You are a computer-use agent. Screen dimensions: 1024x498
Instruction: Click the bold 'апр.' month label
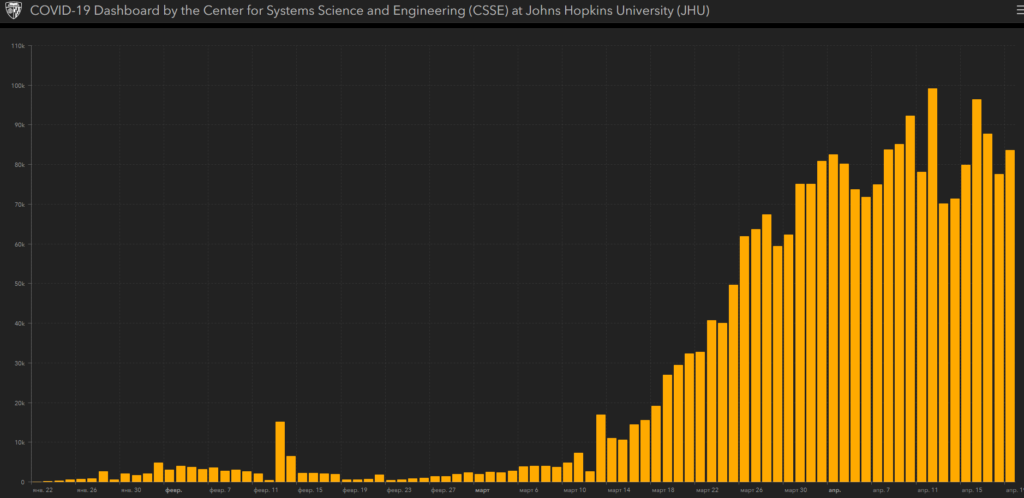click(x=834, y=490)
